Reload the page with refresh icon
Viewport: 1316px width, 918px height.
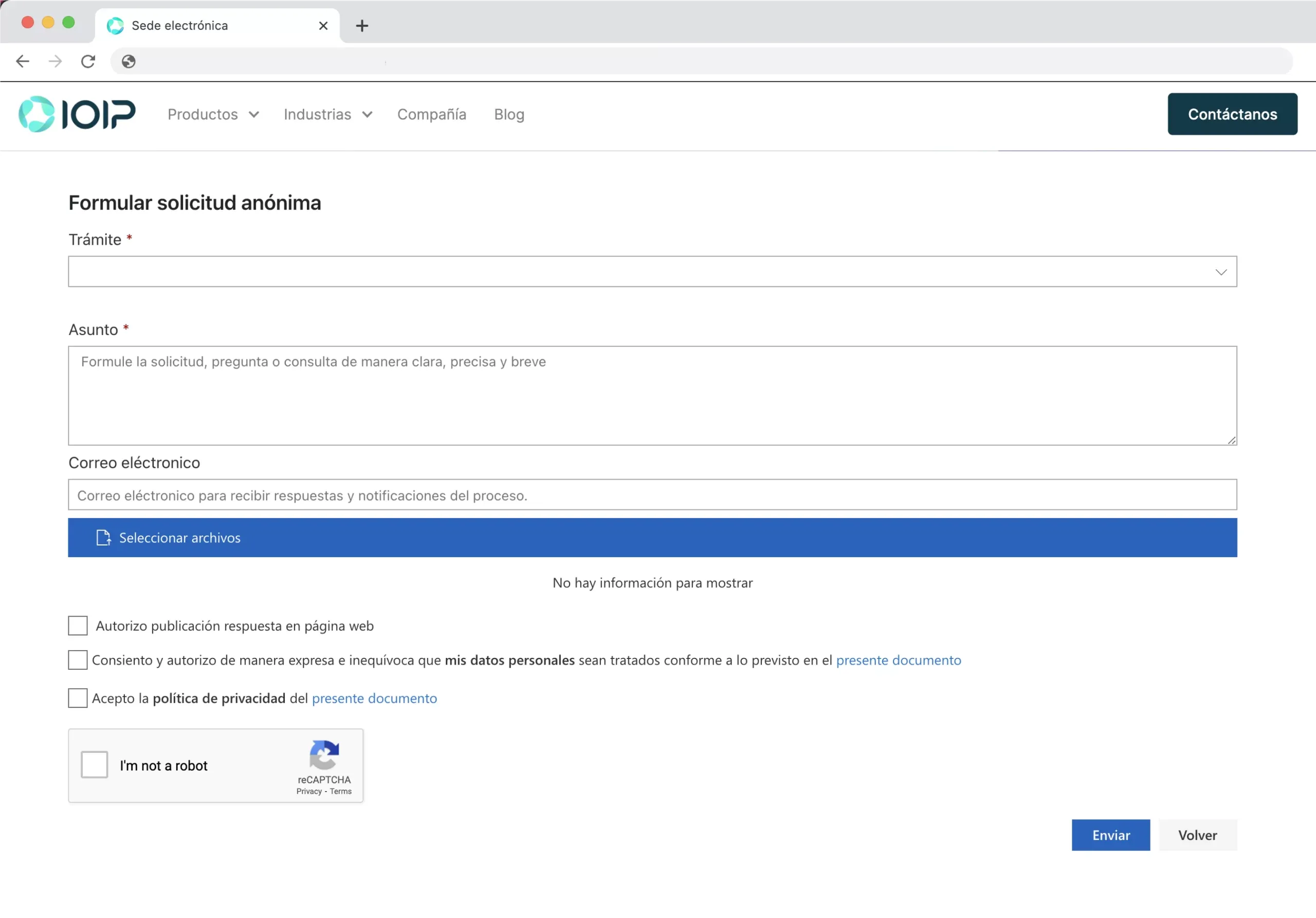tap(88, 61)
